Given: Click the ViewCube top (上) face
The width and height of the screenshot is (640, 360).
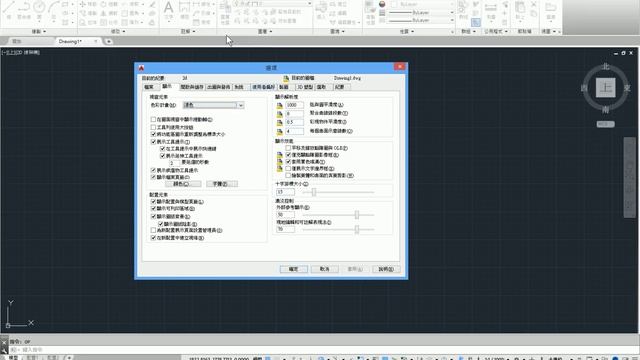Looking at the screenshot, I should 605,87.
